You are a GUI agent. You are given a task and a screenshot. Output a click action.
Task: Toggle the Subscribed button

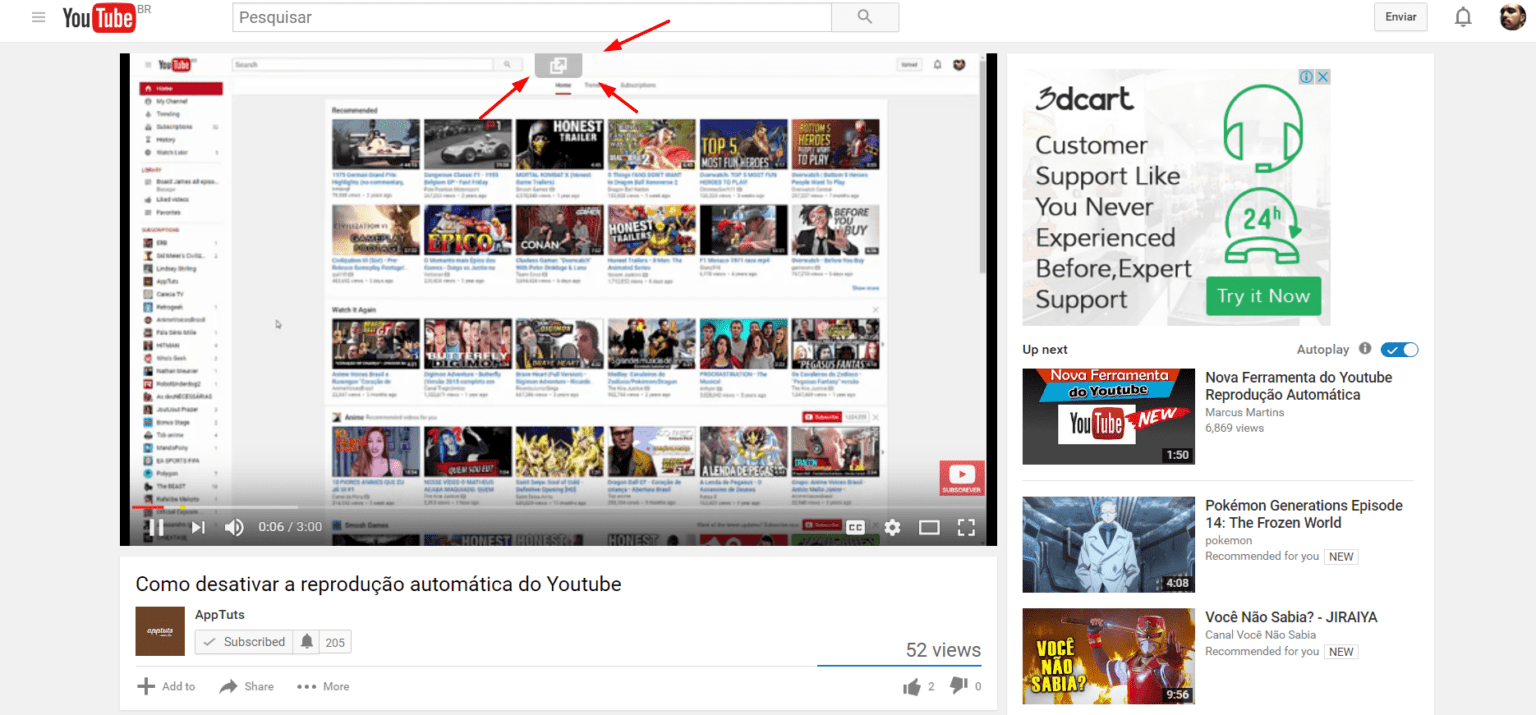[244, 642]
